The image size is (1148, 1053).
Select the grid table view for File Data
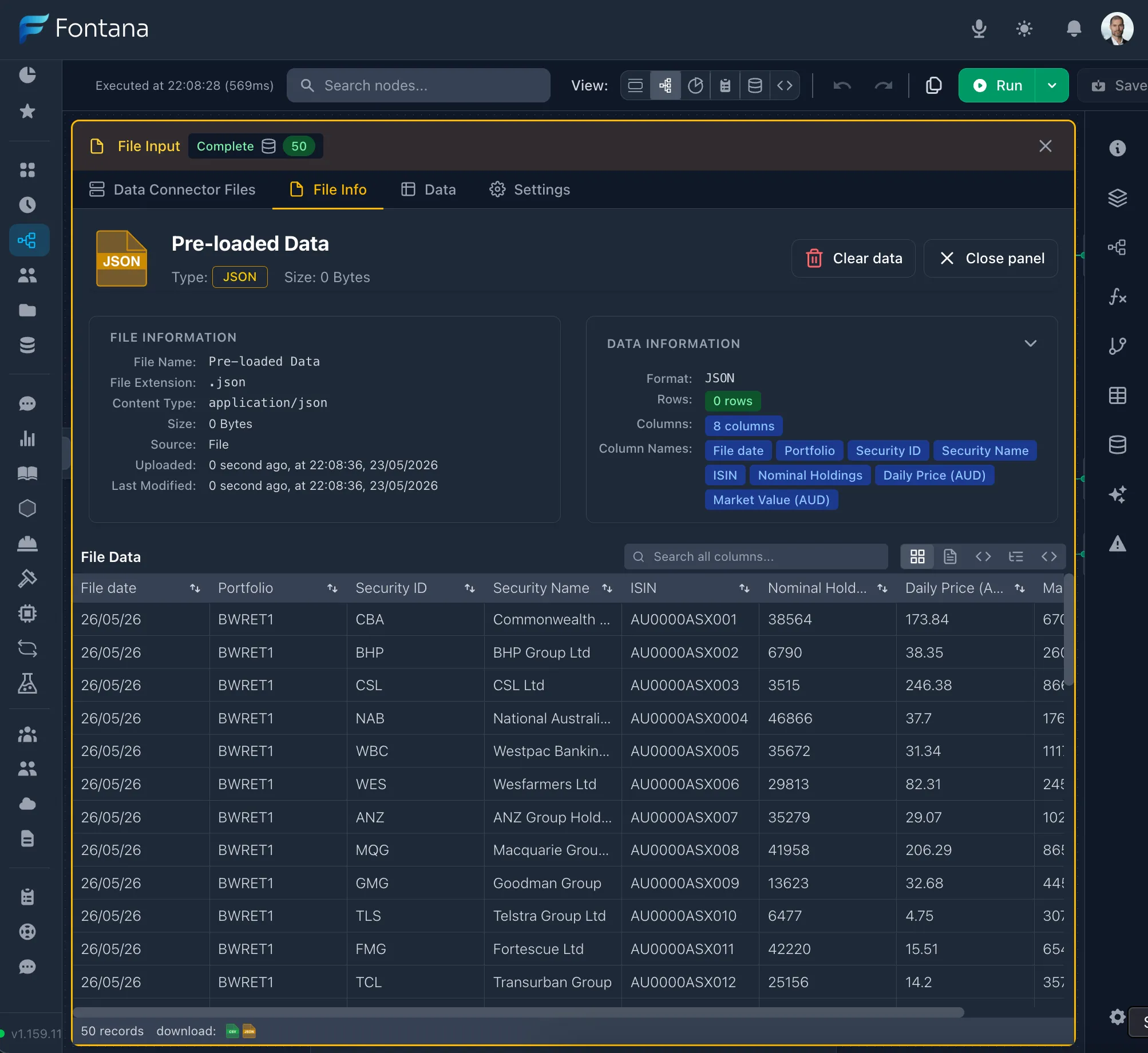pos(917,556)
